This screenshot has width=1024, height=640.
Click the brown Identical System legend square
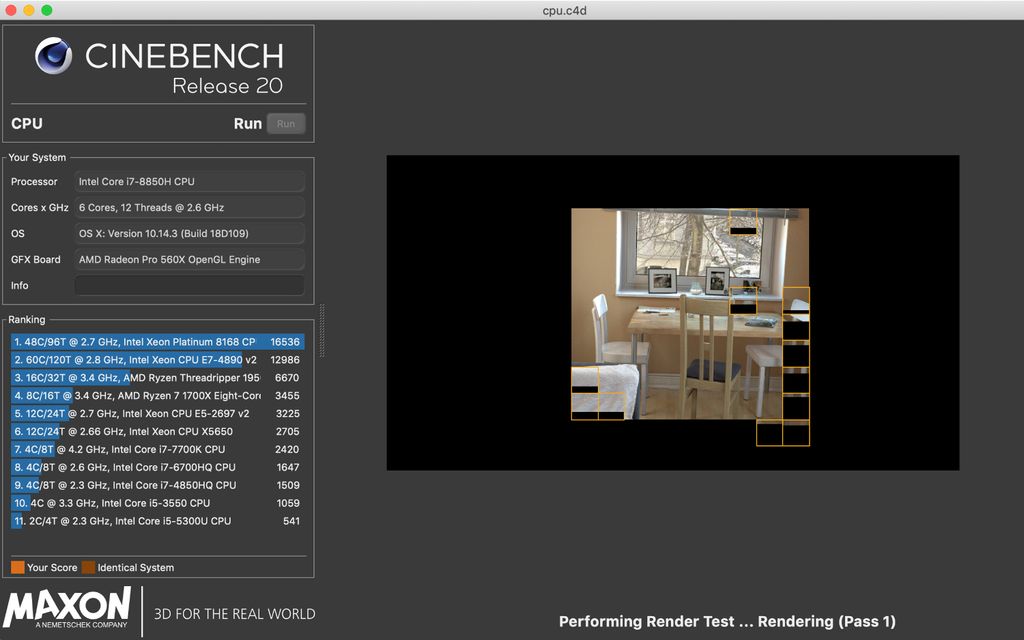coord(89,567)
